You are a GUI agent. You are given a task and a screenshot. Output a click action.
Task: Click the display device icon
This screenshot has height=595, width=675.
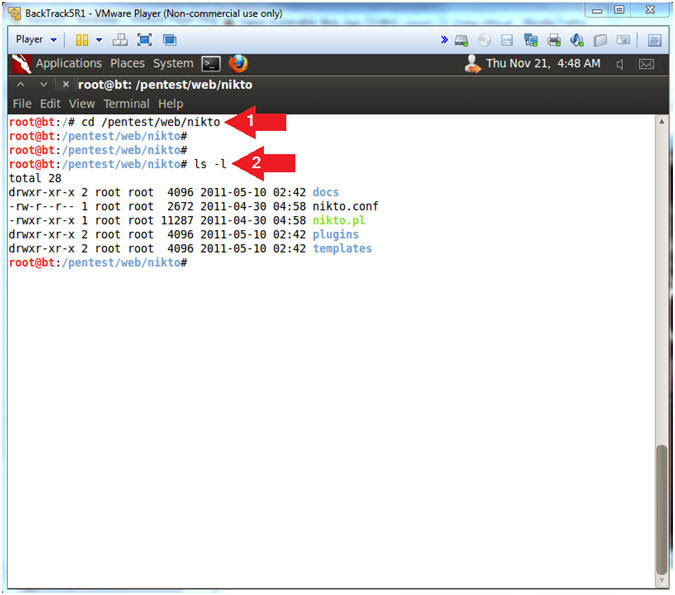[623, 40]
